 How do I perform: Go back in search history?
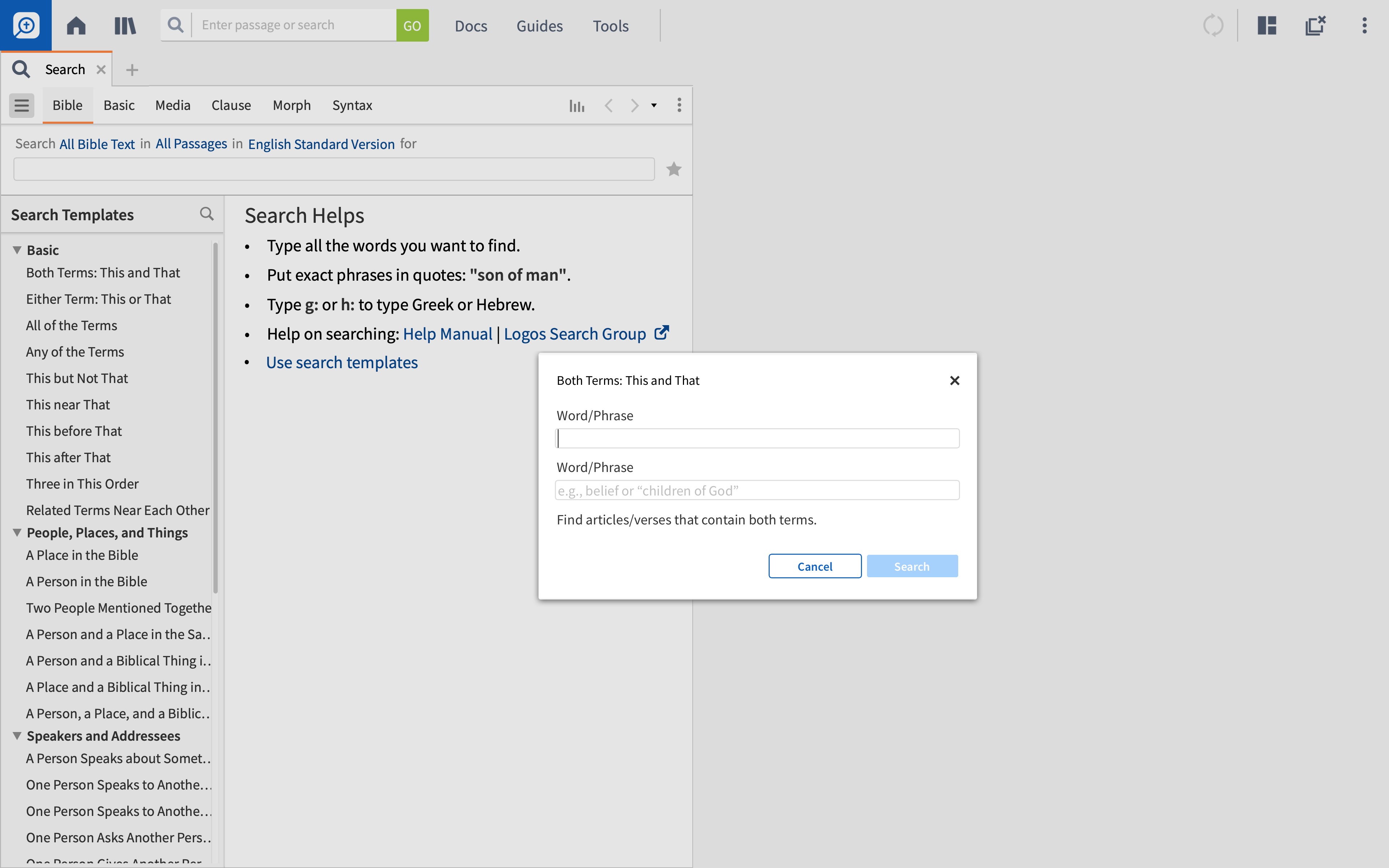point(608,106)
